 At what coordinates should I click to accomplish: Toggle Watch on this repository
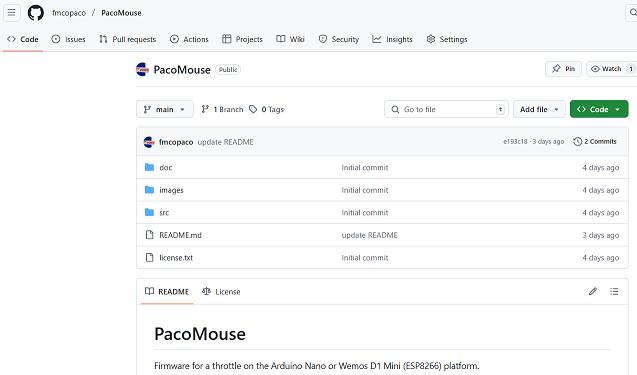coord(611,69)
